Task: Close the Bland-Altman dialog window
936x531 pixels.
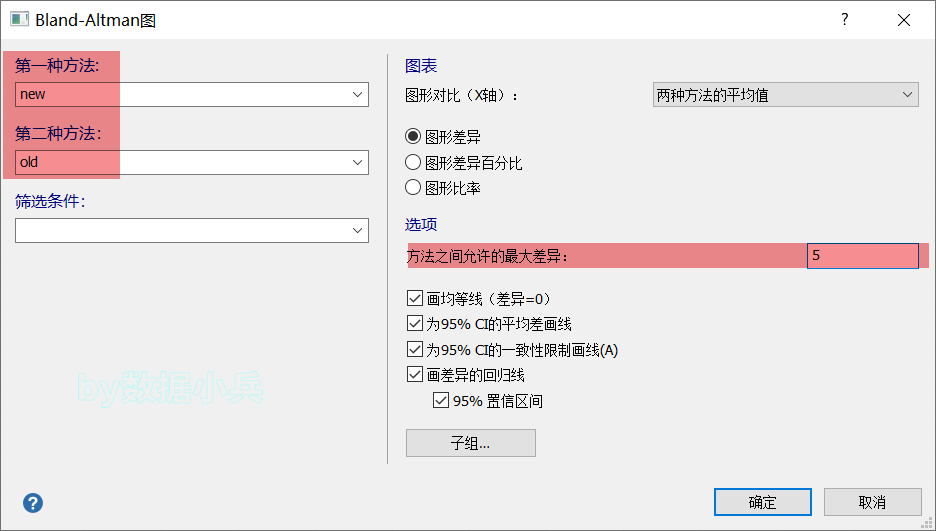Action: click(904, 19)
